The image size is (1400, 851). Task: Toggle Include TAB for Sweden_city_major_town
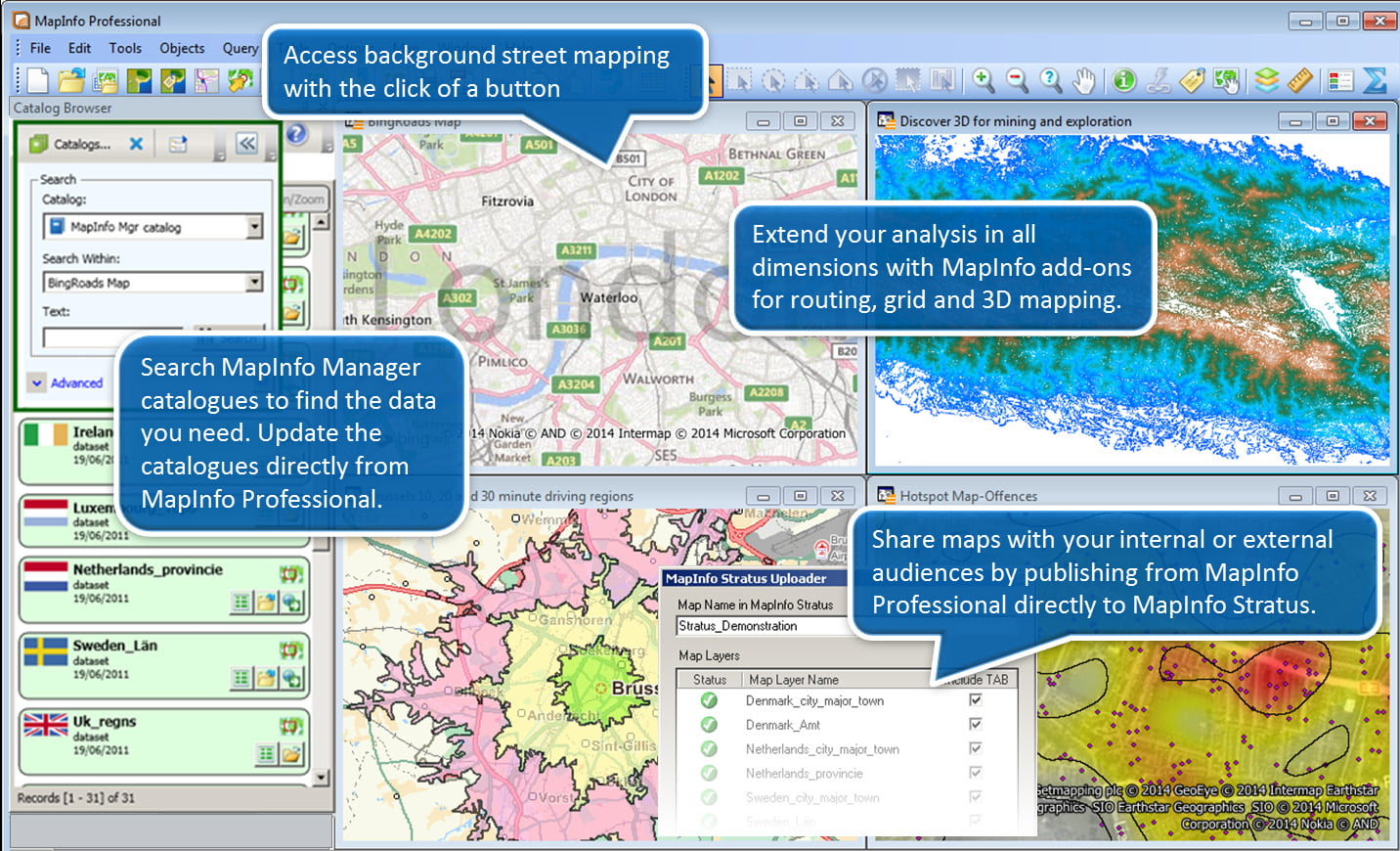[x=975, y=797]
